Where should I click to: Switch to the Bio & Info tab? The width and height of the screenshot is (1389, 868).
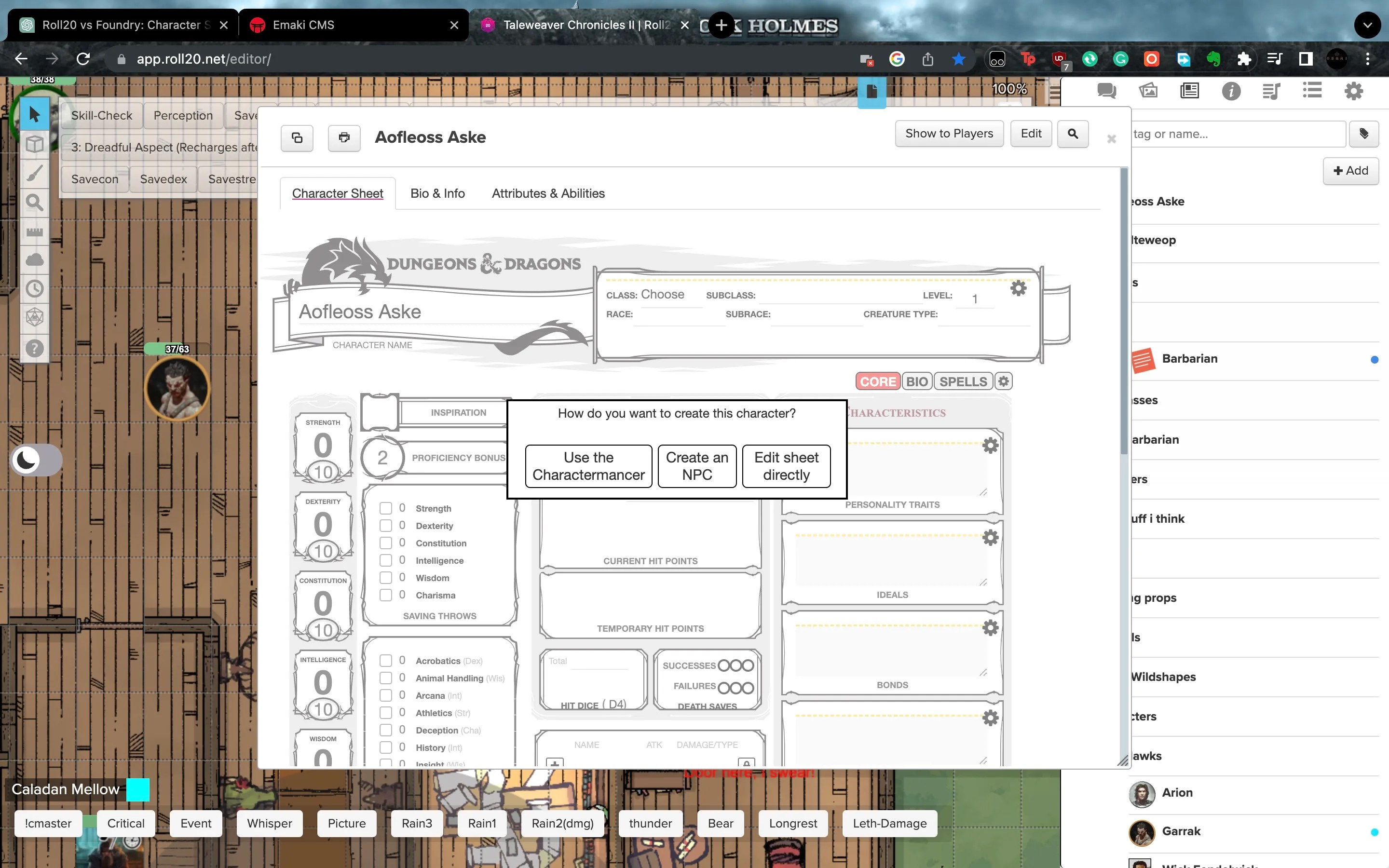tap(437, 193)
